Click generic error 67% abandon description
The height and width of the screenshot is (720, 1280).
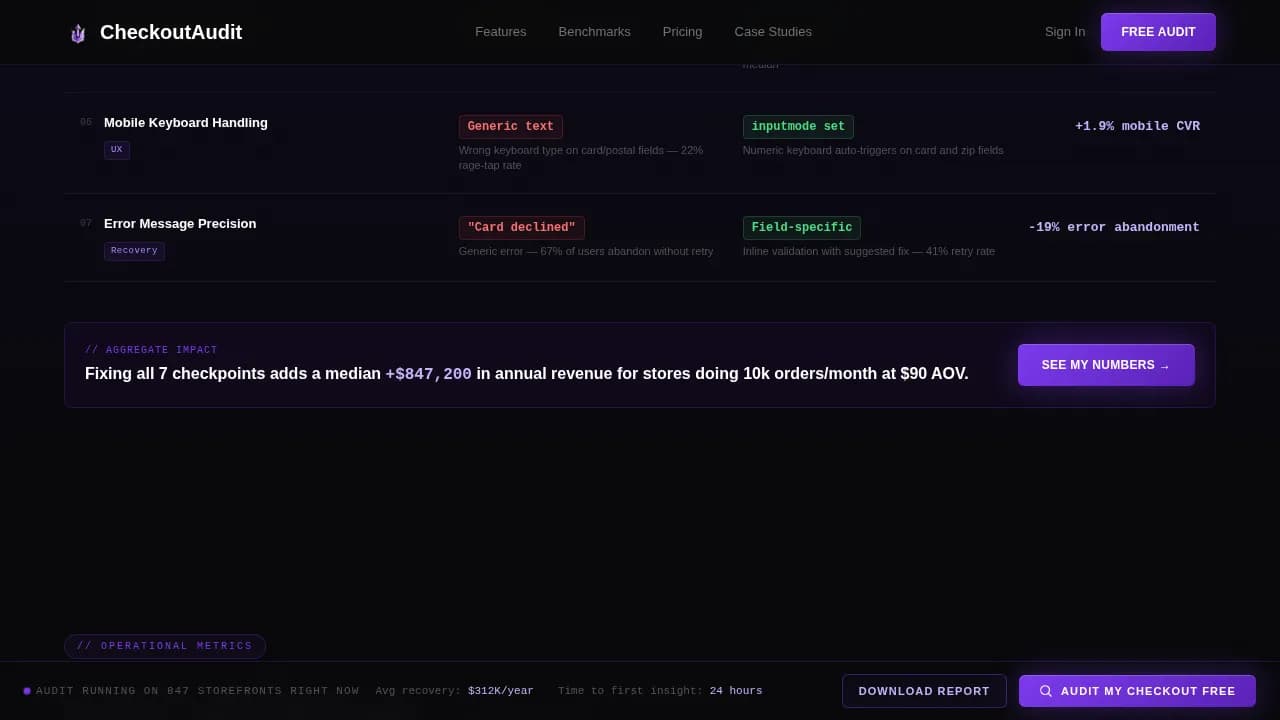coord(586,252)
